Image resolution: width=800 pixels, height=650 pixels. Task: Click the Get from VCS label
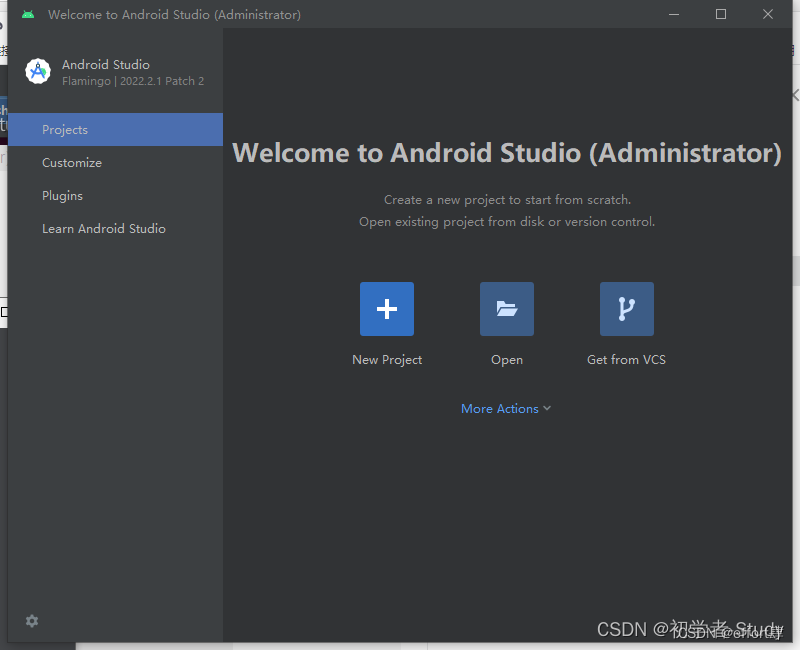[627, 360]
